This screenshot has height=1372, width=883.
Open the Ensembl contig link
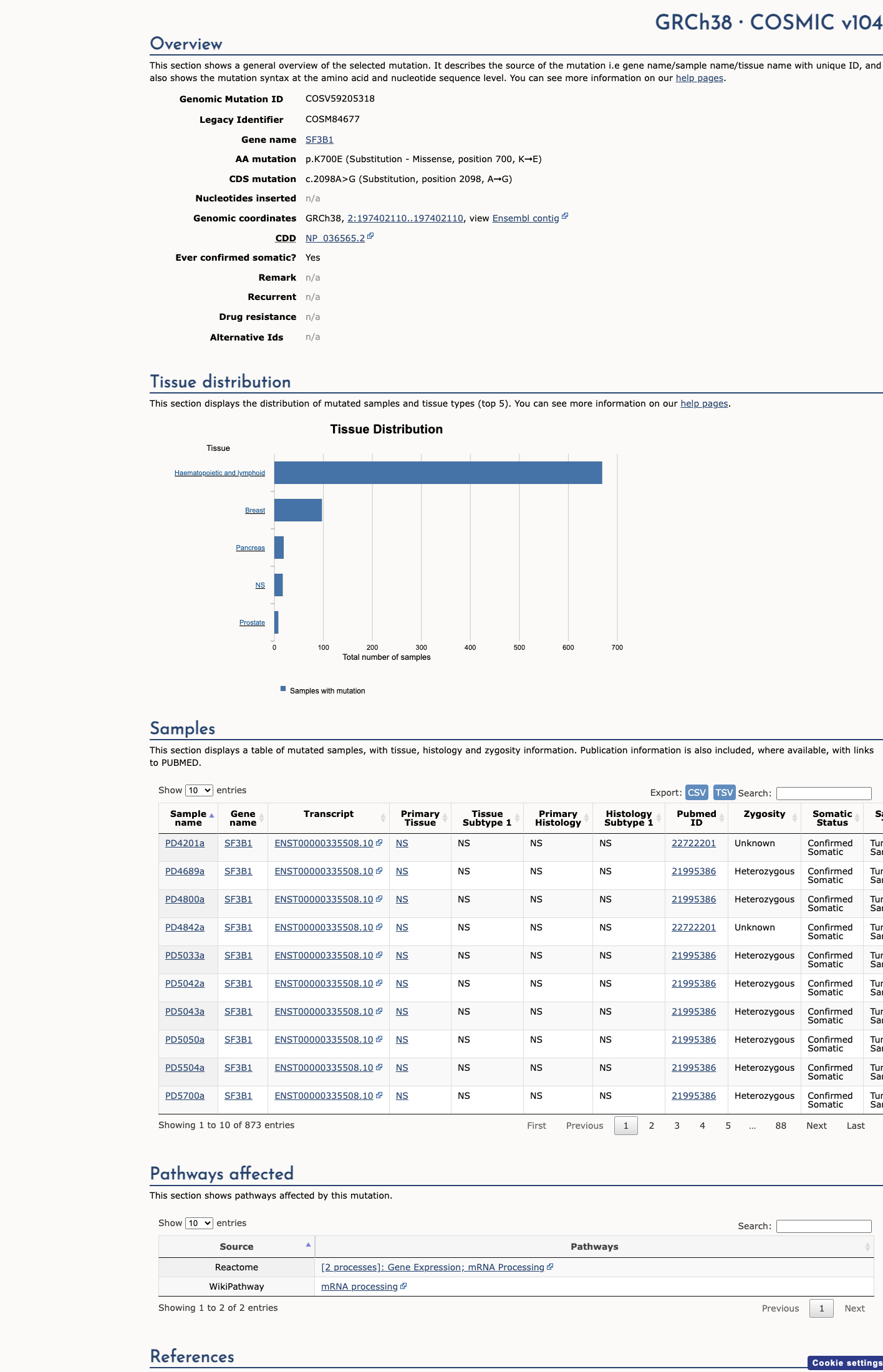pyautogui.click(x=526, y=218)
